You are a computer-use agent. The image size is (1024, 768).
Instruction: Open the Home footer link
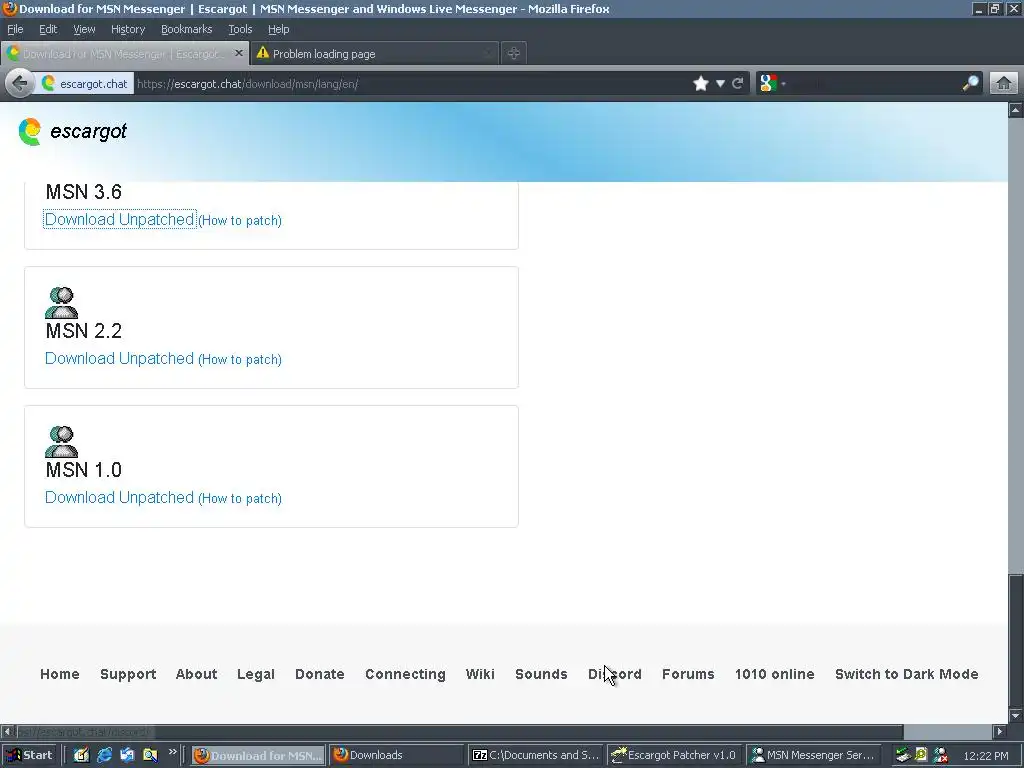[x=59, y=674]
